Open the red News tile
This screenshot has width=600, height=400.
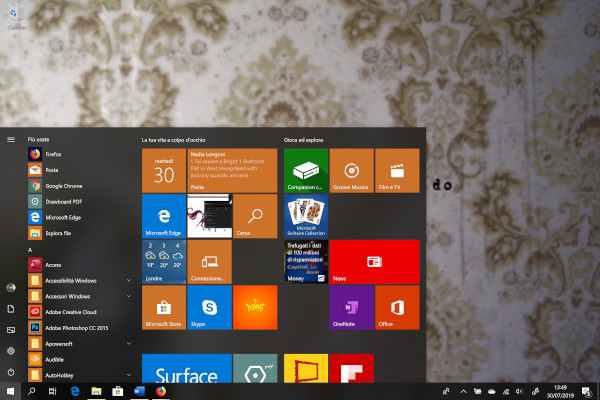click(374, 261)
